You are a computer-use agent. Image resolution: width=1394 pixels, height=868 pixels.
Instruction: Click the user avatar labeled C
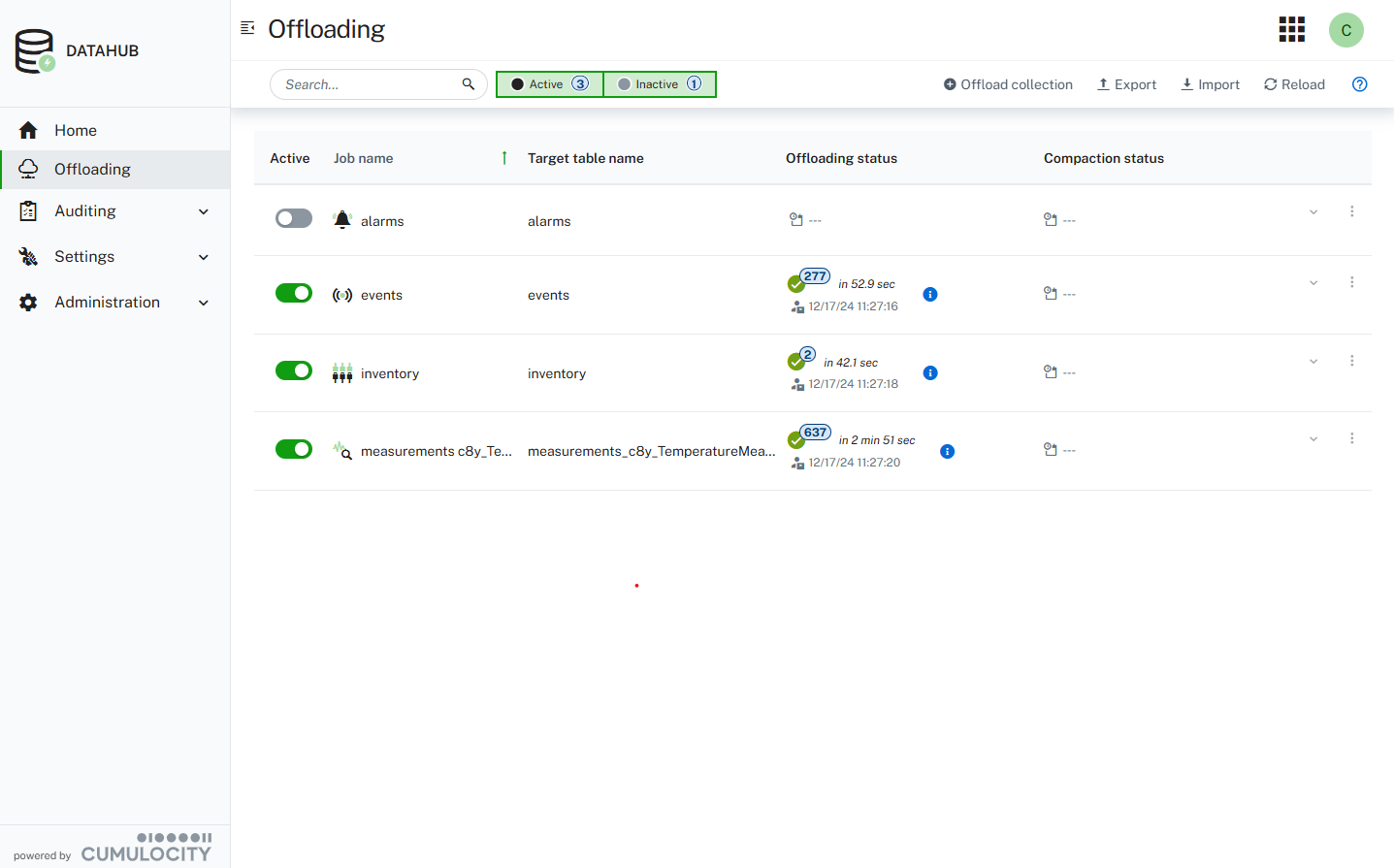pos(1345,30)
